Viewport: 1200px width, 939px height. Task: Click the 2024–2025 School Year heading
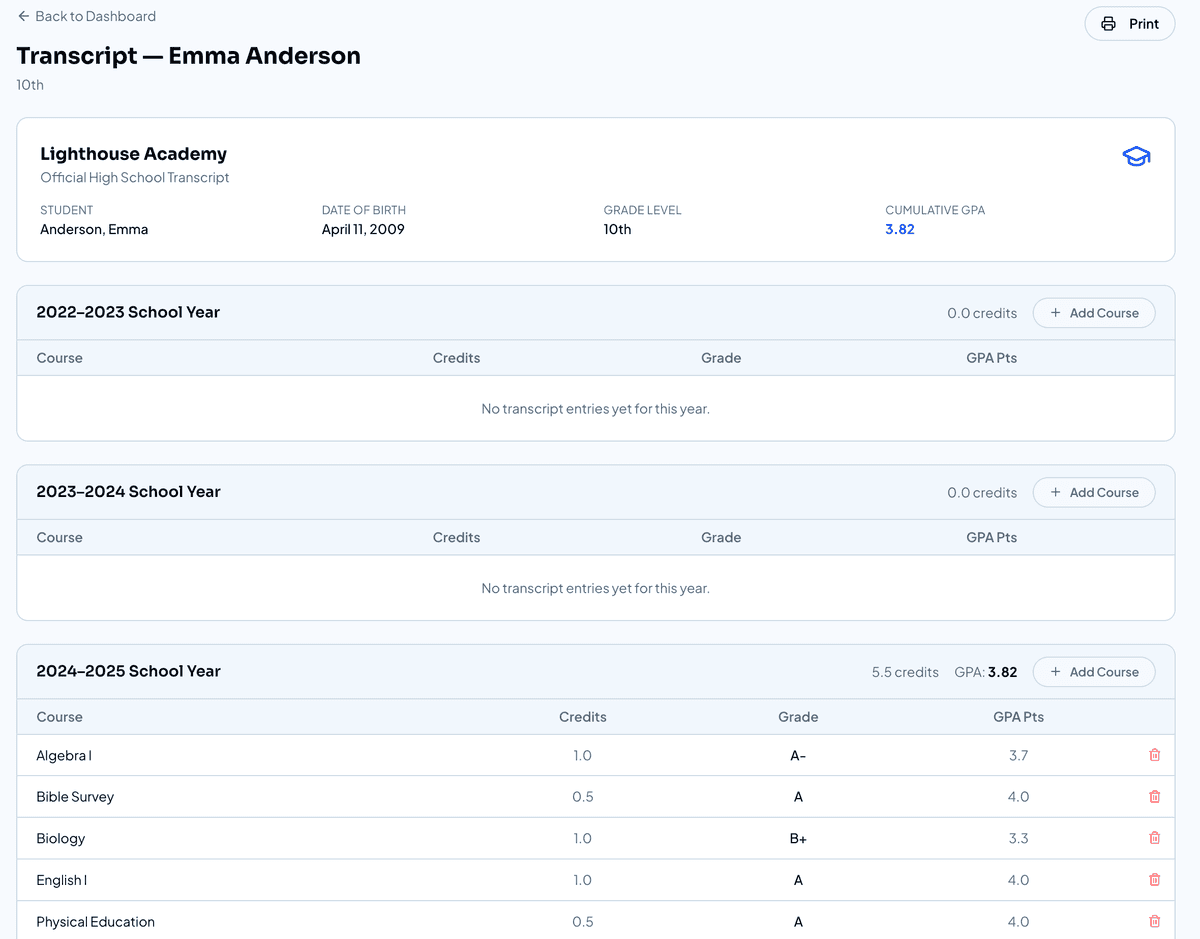coord(128,671)
